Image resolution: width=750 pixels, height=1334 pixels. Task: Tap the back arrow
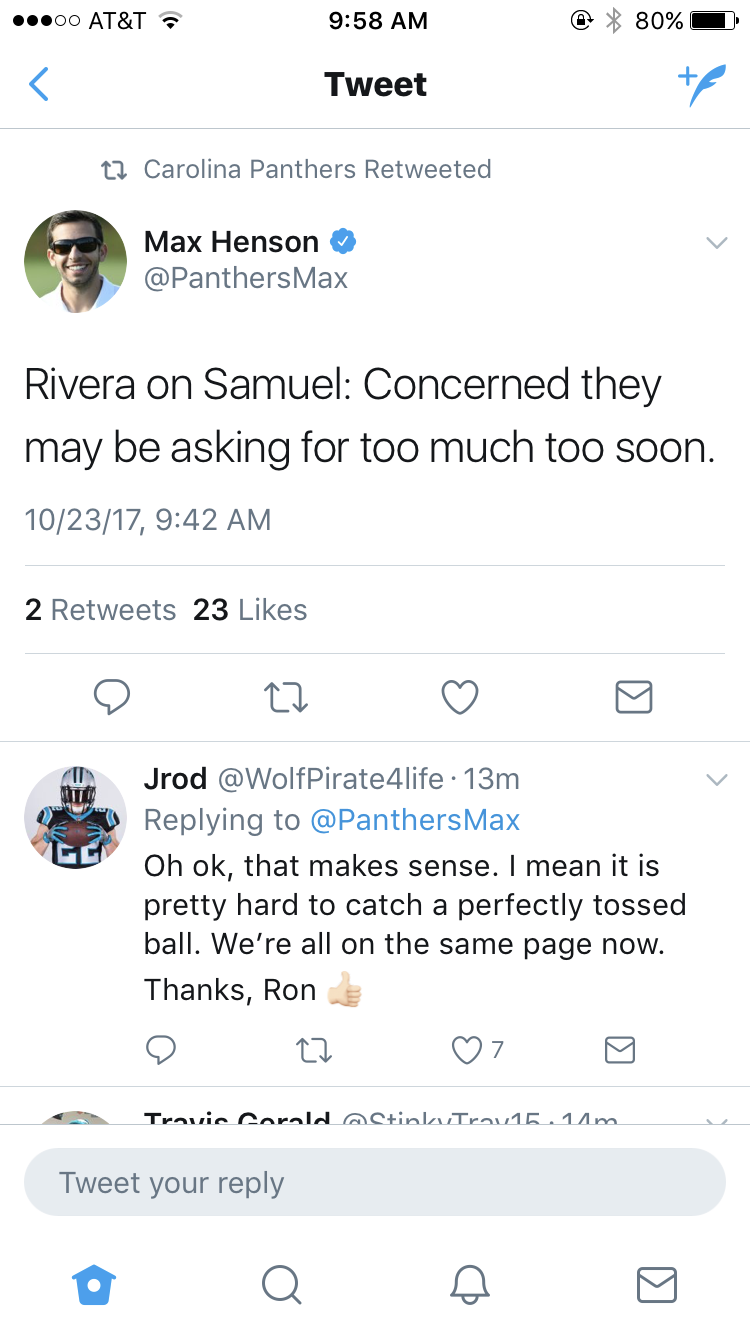(38, 85)
